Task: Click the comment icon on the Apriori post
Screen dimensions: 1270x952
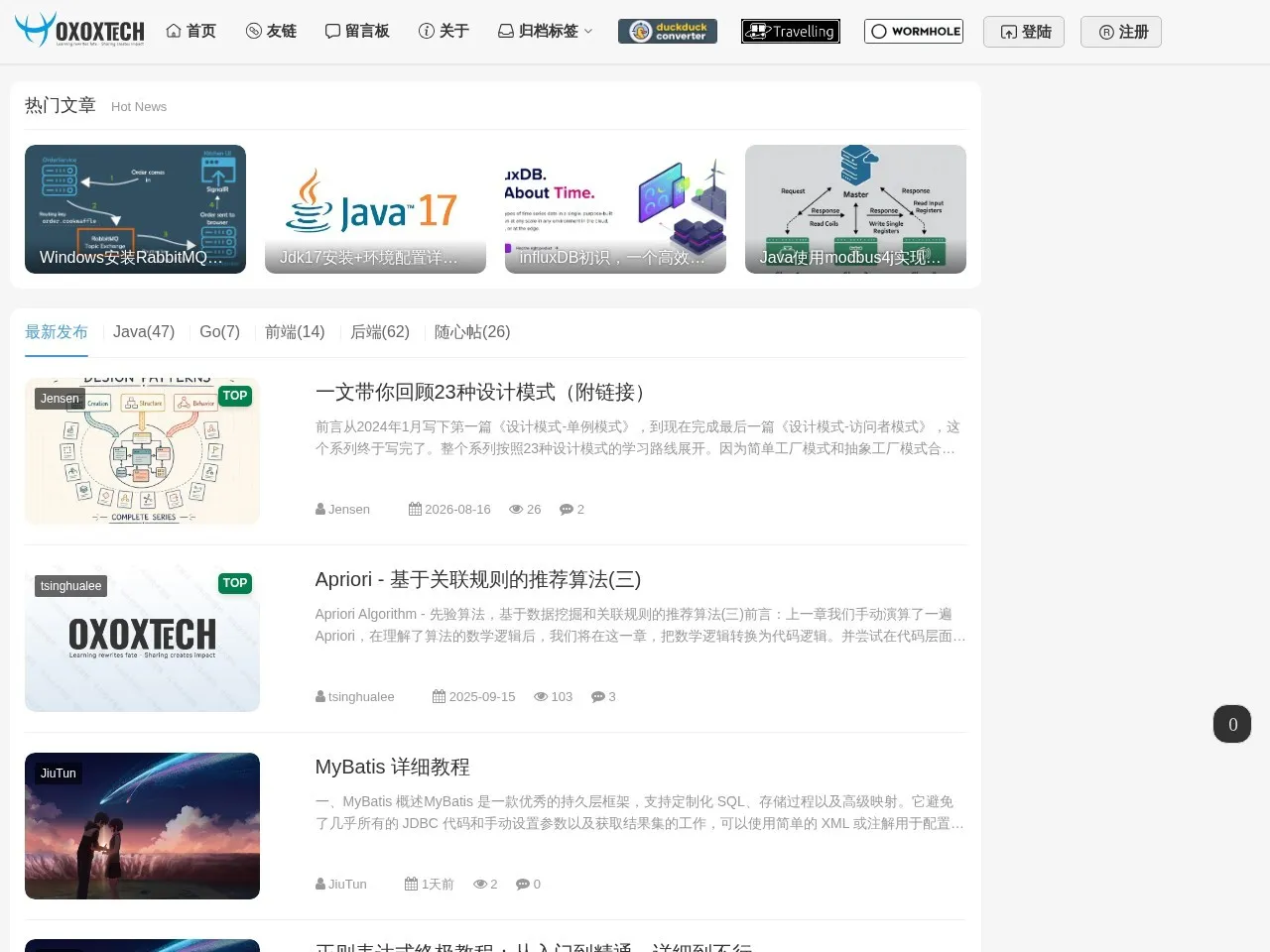Action: coord(598,697)
